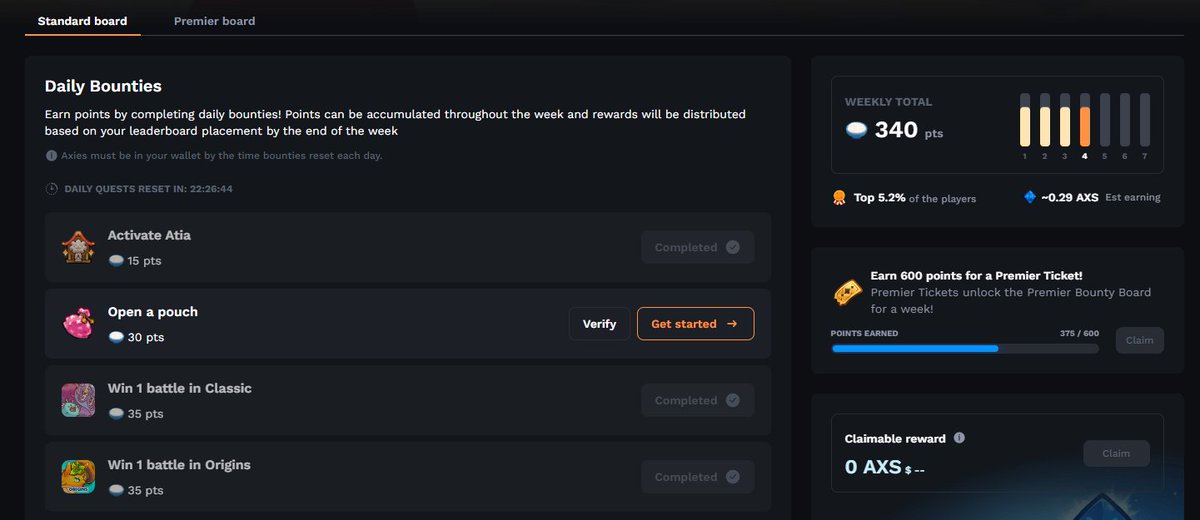Click Completed button for Origins battle
Image resolution: width=1200 pixels, height=520 pixels.
point(697,477)
